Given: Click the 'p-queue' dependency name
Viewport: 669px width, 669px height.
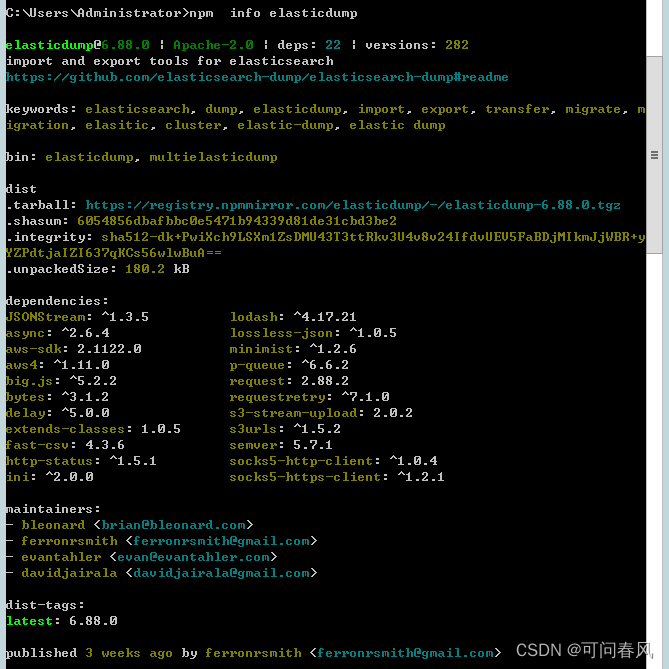Looking at the screenshot, I should [258, 365].
